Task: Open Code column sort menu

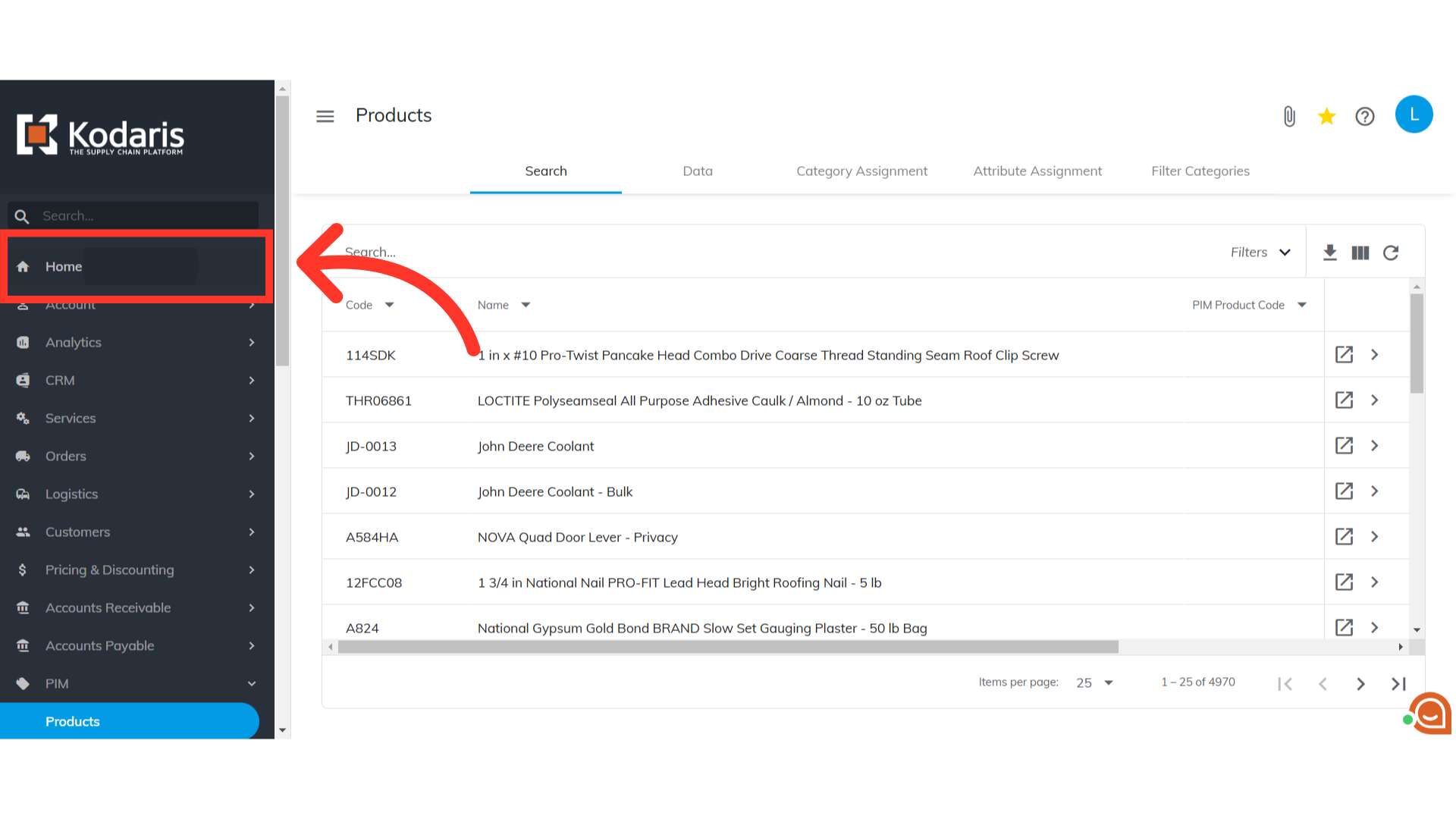Action: pos(389,305)
